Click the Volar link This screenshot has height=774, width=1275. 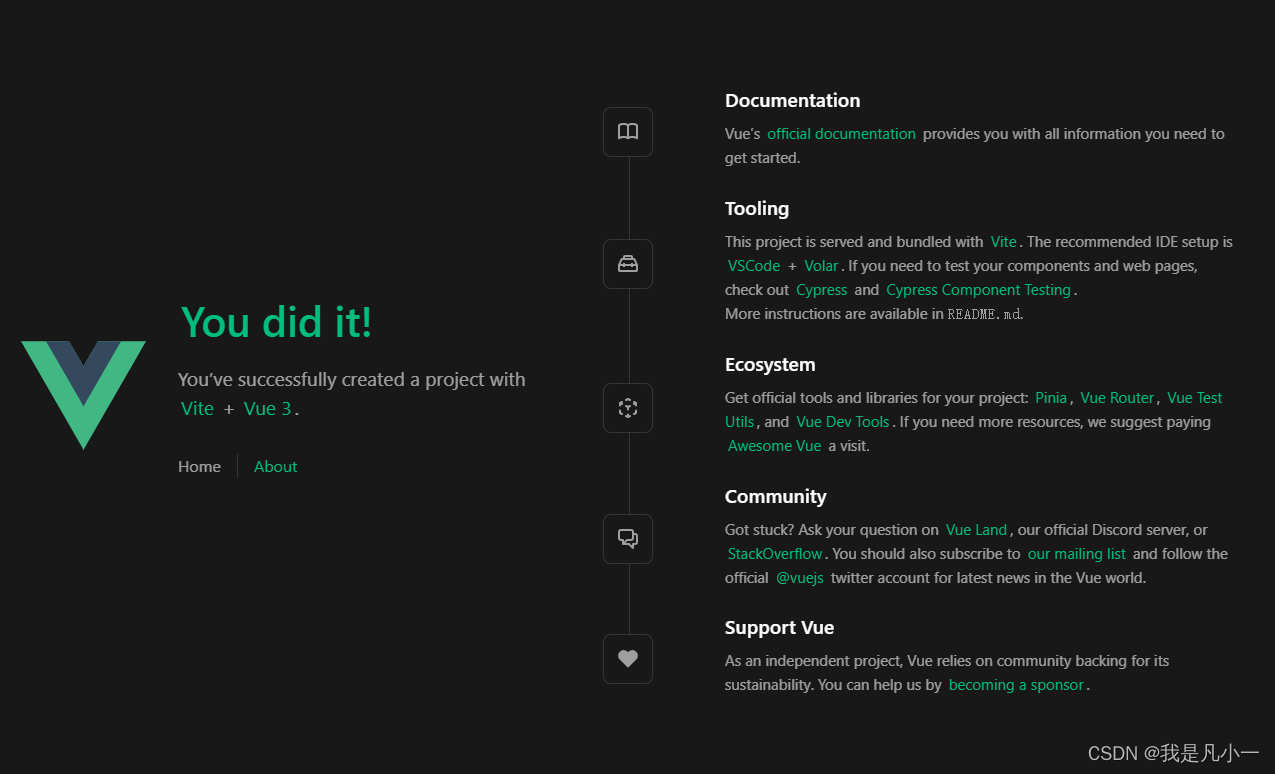pos(821,265)
